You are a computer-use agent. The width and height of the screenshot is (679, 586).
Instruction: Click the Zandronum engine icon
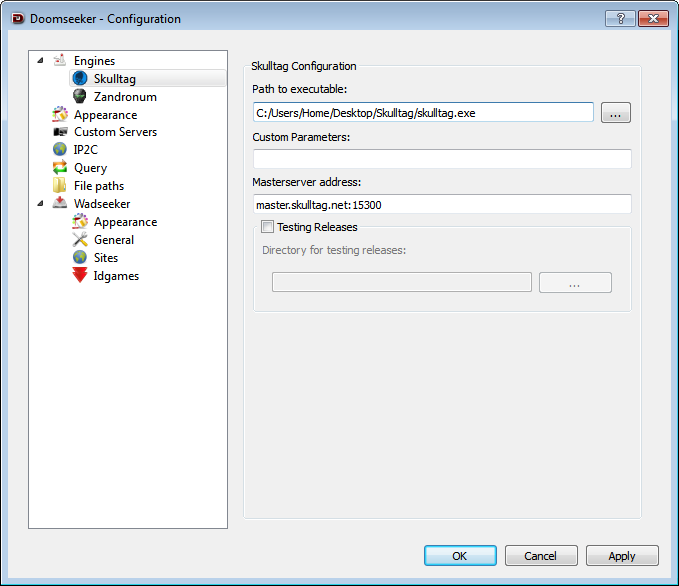80,96
